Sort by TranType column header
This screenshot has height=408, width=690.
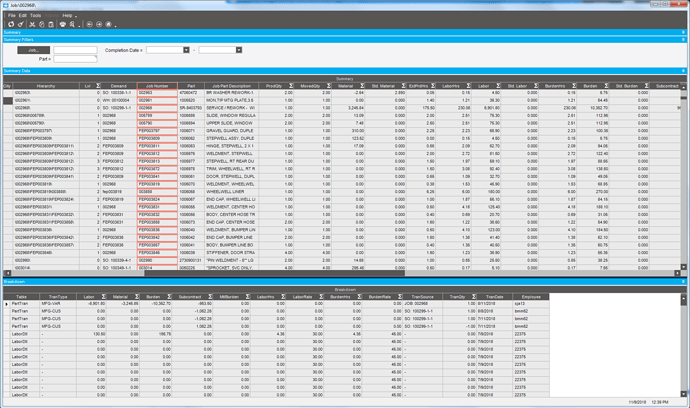click(58, 297)
